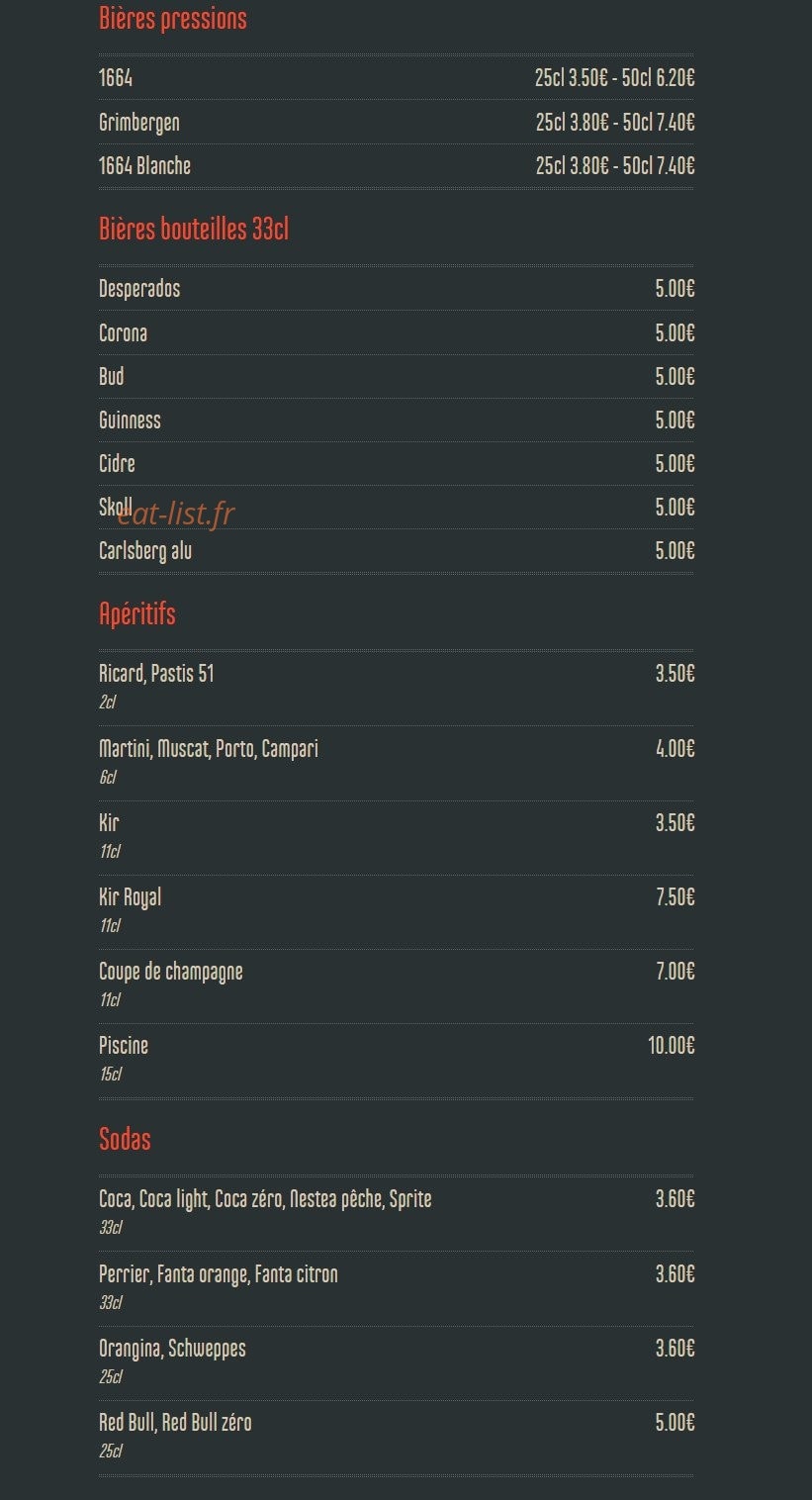Select the Piscine 10.00€ price
The image size is (812, 1500).
pyautogui.click(x=671, y=1045)
